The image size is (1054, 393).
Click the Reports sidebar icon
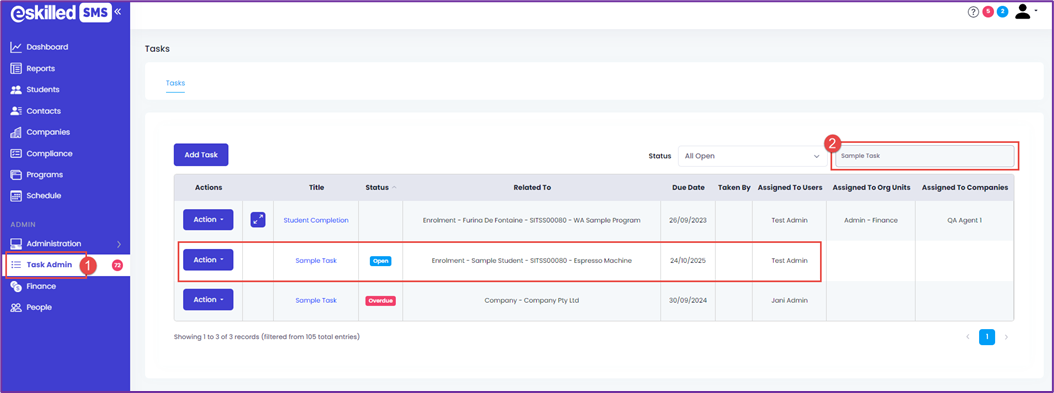pyautogui.click(x=16, y=69)
